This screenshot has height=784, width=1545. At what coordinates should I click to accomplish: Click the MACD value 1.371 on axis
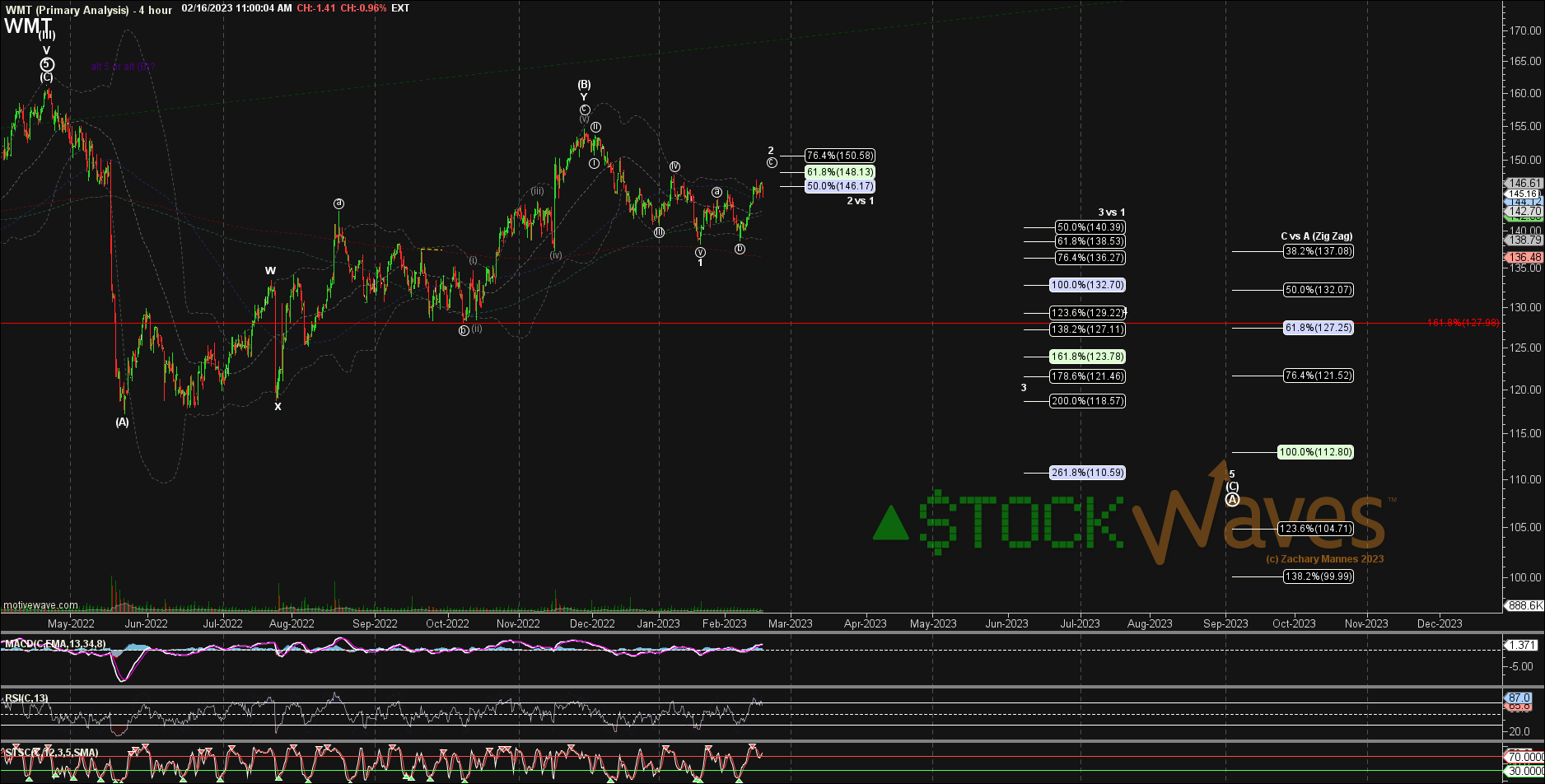[1523, 645]
